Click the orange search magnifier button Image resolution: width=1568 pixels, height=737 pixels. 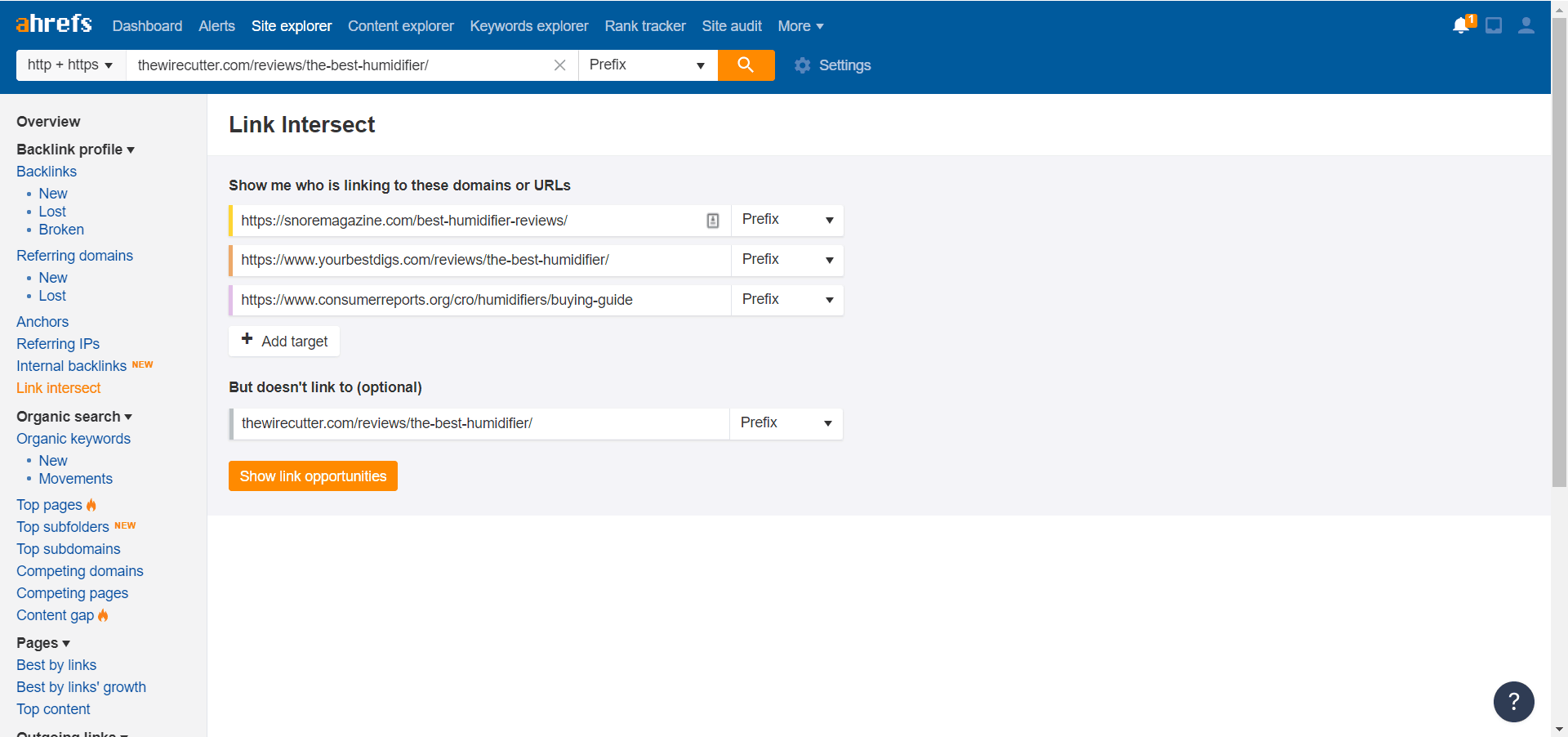(x=746, y=65)
